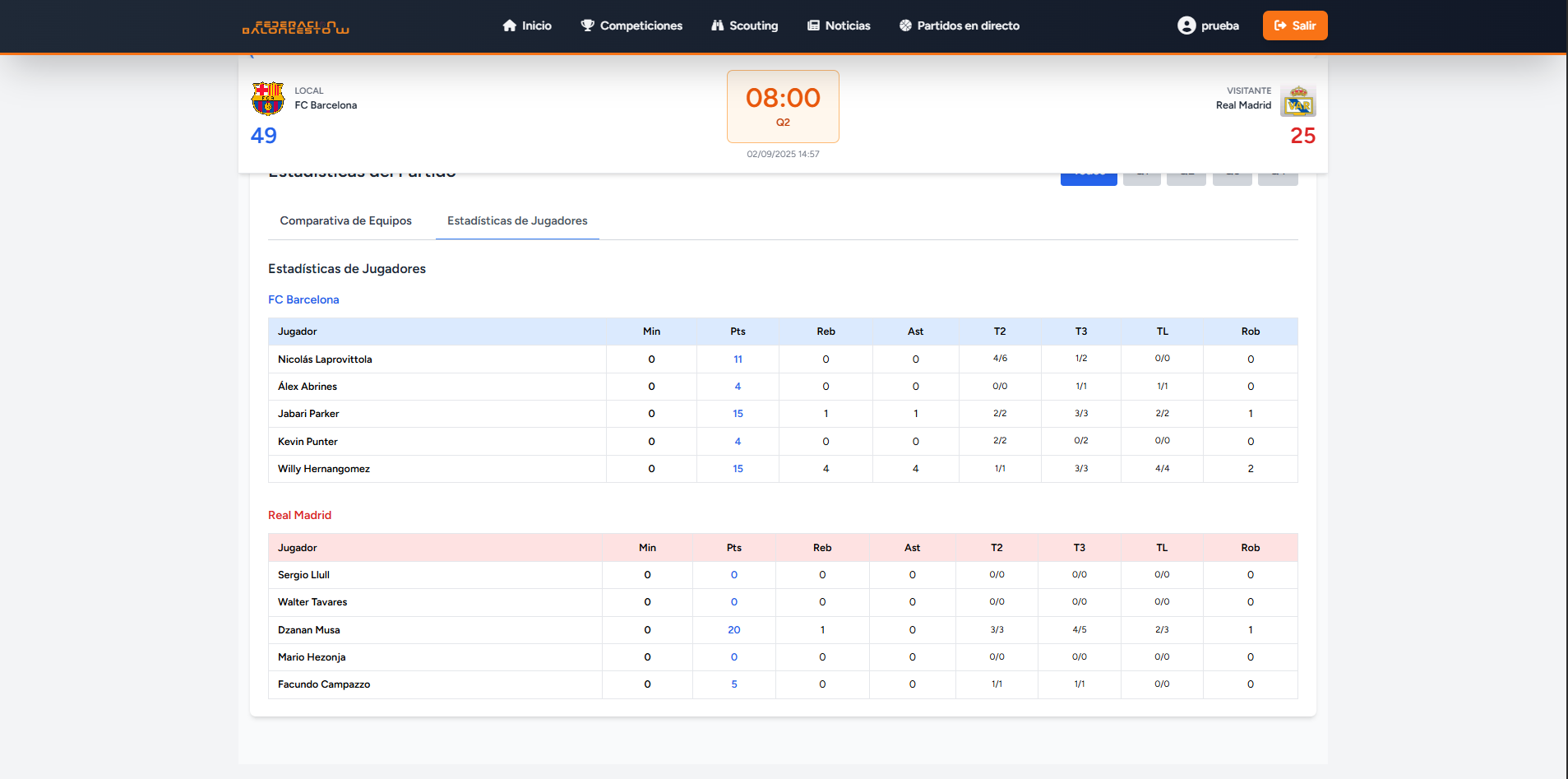1568x779 pixels.
Task: Click the 08:00 Q2 game clock box
Action: pos(783,106)
